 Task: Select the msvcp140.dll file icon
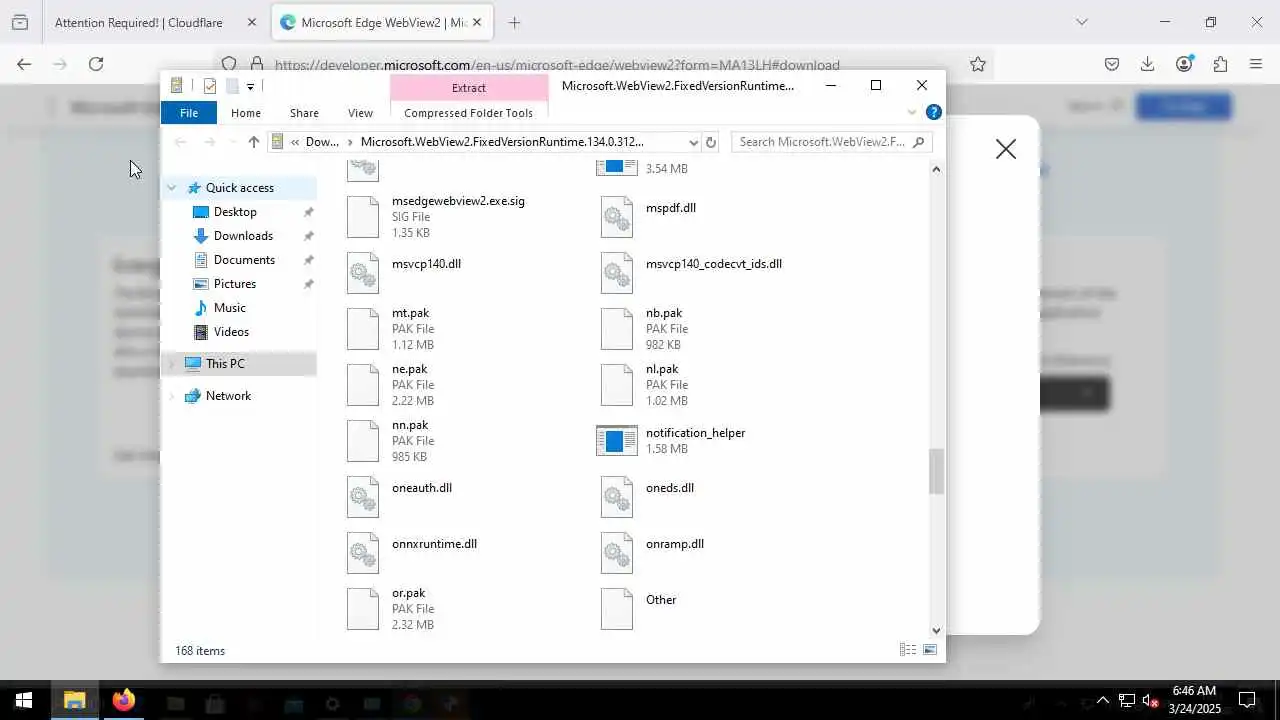pos(363,273)
